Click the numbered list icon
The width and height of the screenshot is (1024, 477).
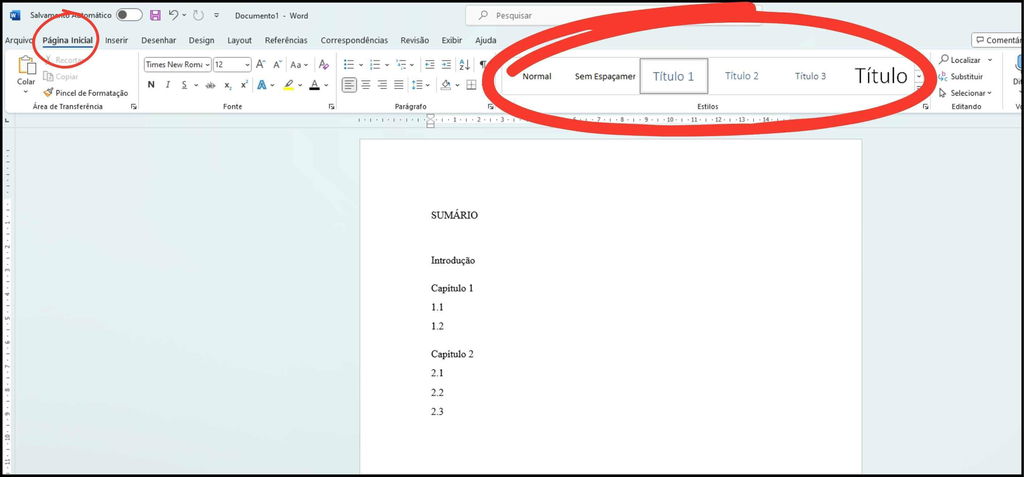click(375, 65)
